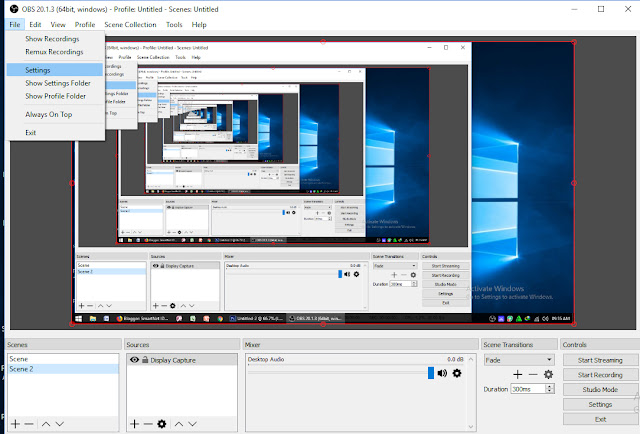Enable Studio Mode button
This screenshot has height=434, width=640.
point(600,389)
